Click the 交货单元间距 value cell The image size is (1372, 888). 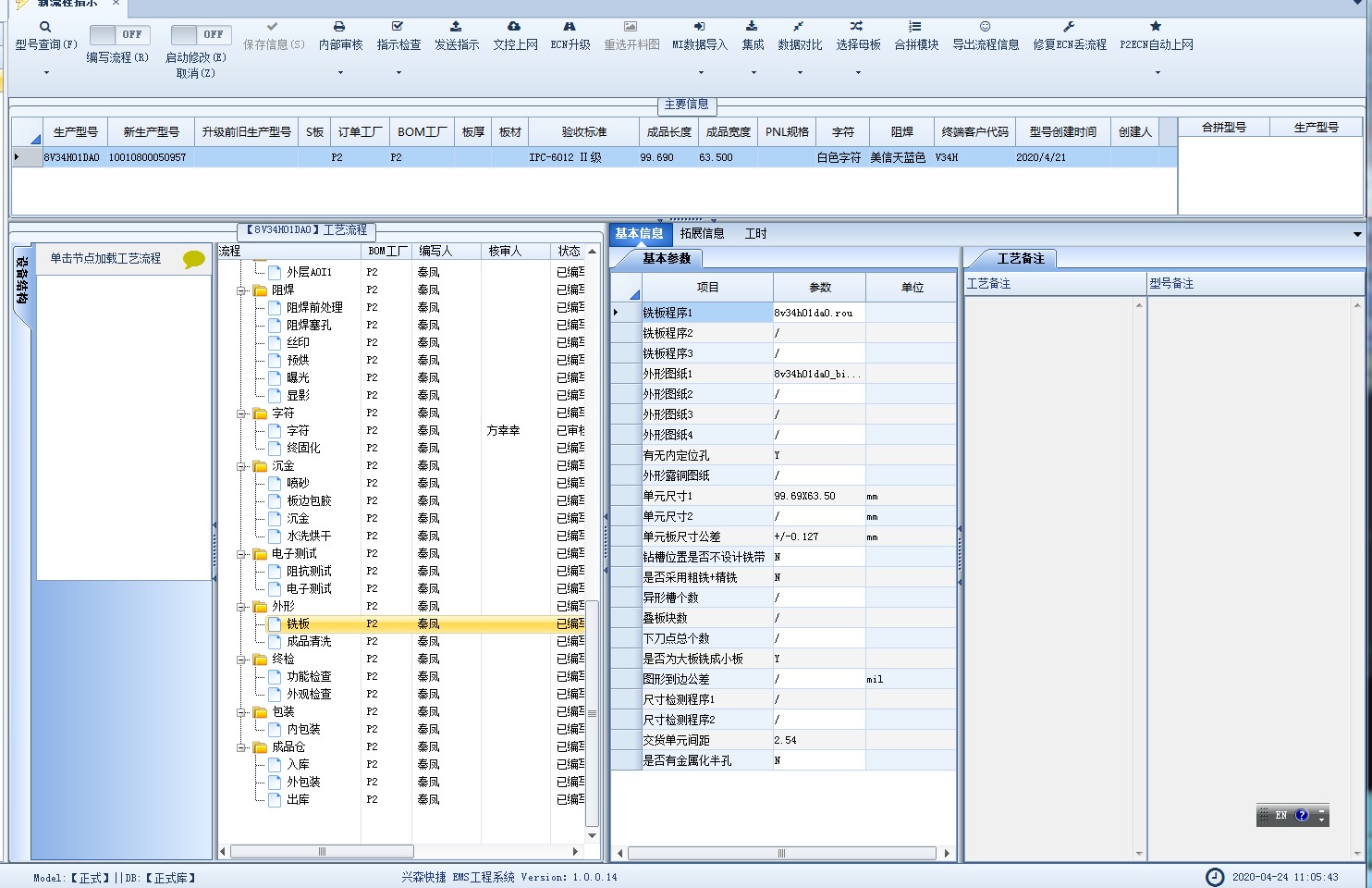819,740
